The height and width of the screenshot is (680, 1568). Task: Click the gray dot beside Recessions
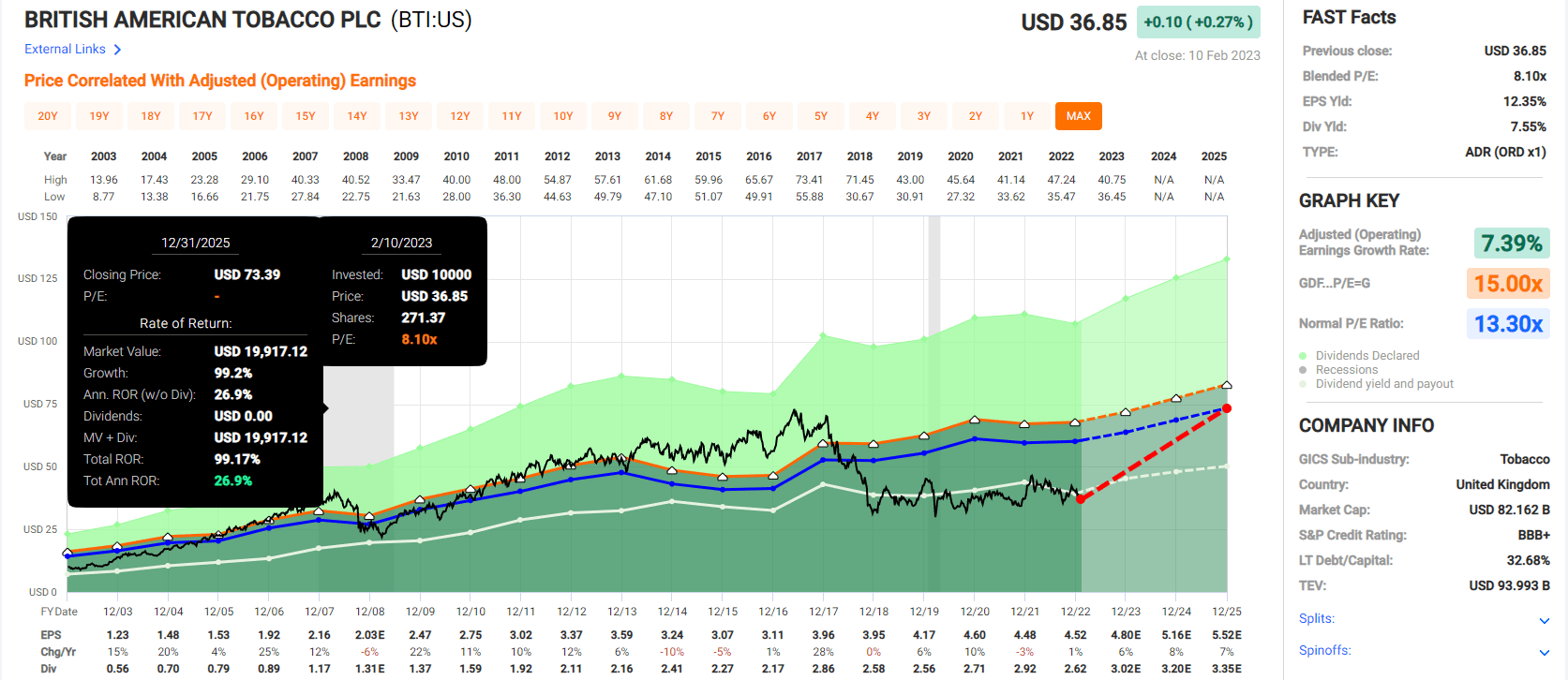pyautogui.click(x=1303, y=370)
